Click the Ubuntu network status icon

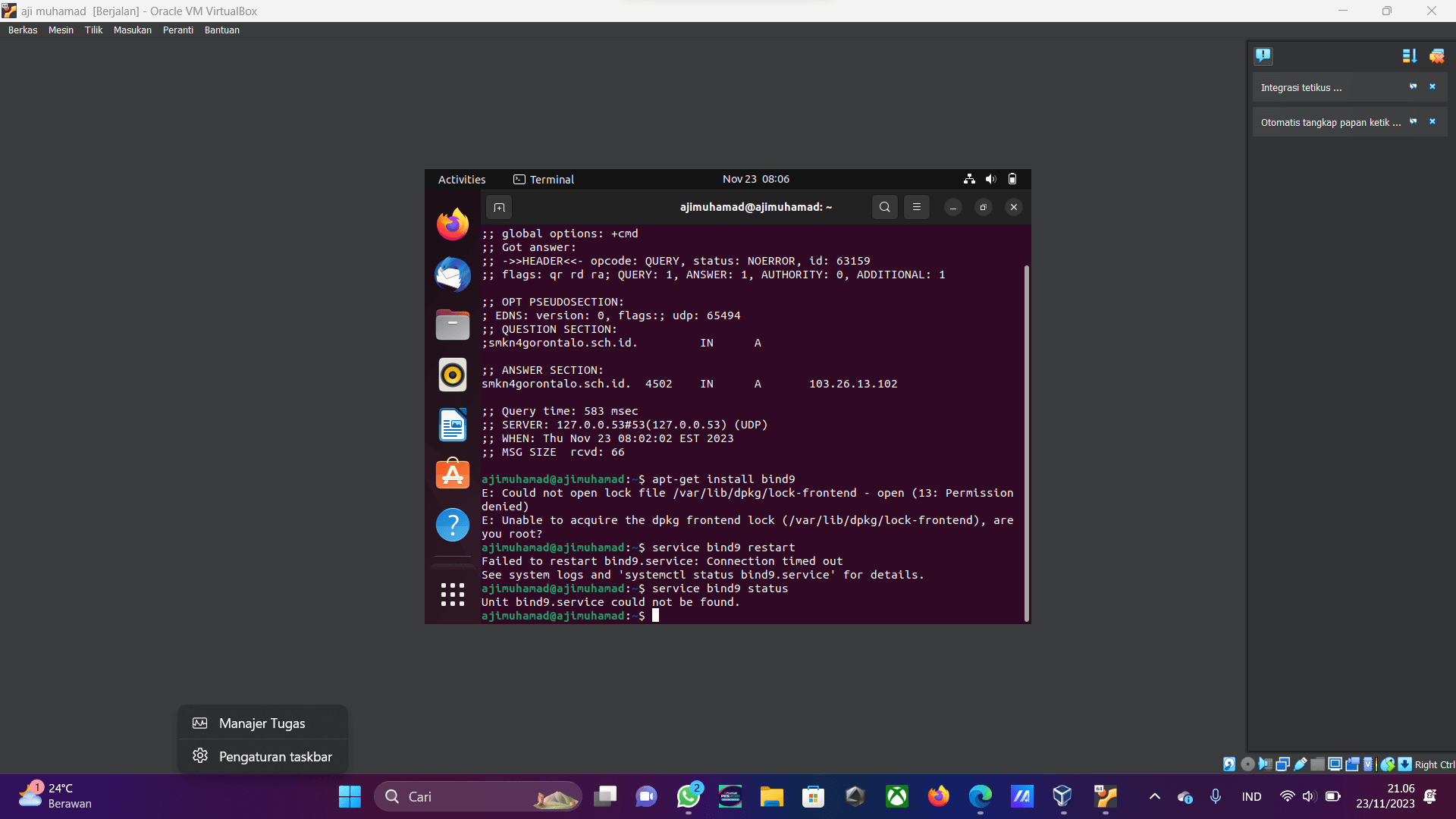(x=969, y=179)
